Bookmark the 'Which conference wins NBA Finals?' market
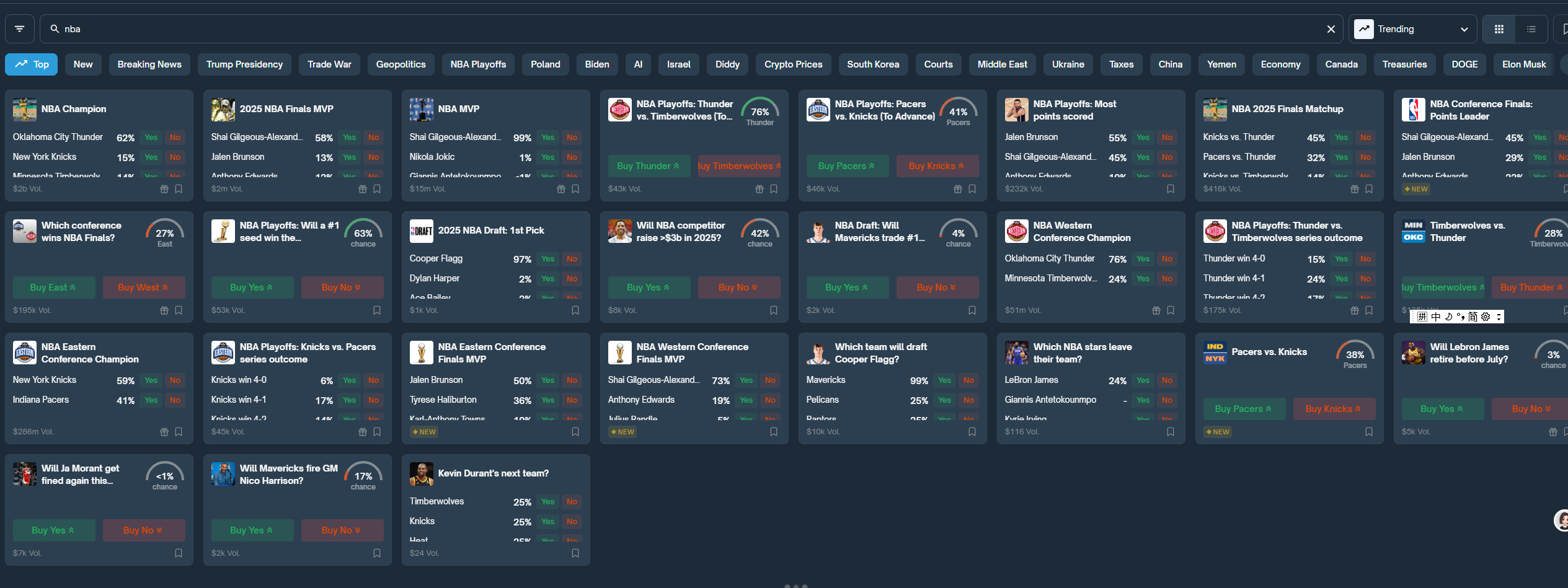 [x=179, y=310]
